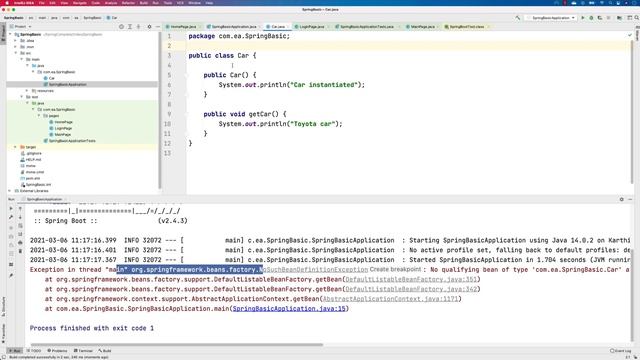
Task: Expand the .mvn folder
Action: tap(16, 47)
